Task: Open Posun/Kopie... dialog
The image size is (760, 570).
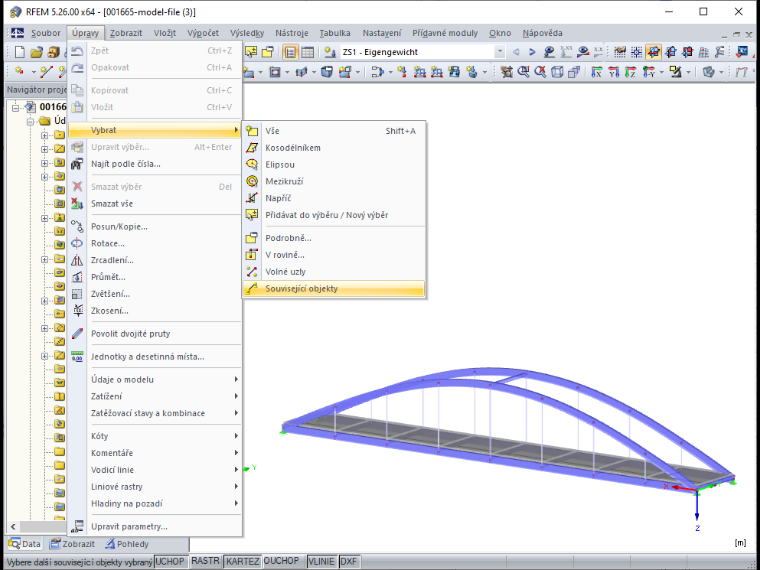Action: pos(155,226)
